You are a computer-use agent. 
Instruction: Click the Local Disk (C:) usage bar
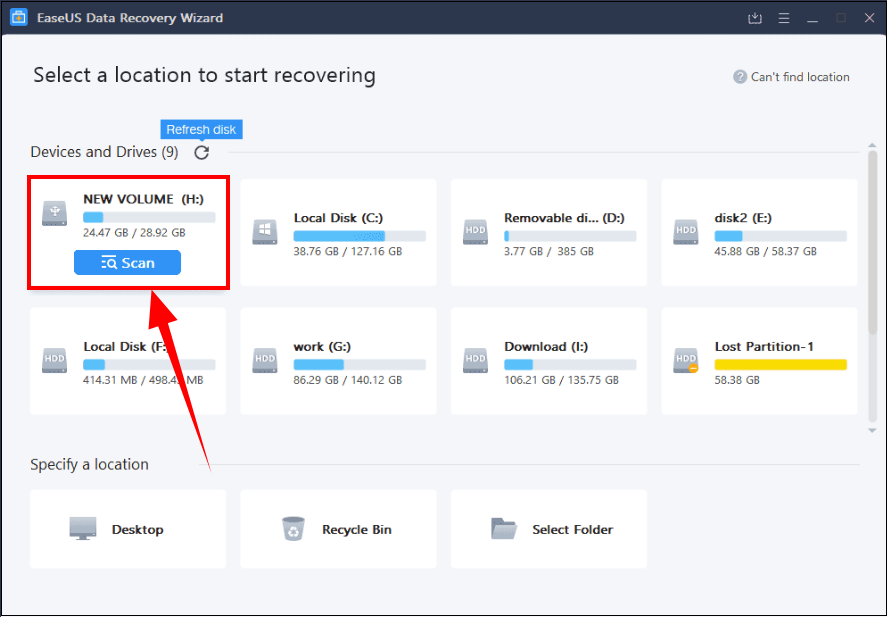click(360, 236)
